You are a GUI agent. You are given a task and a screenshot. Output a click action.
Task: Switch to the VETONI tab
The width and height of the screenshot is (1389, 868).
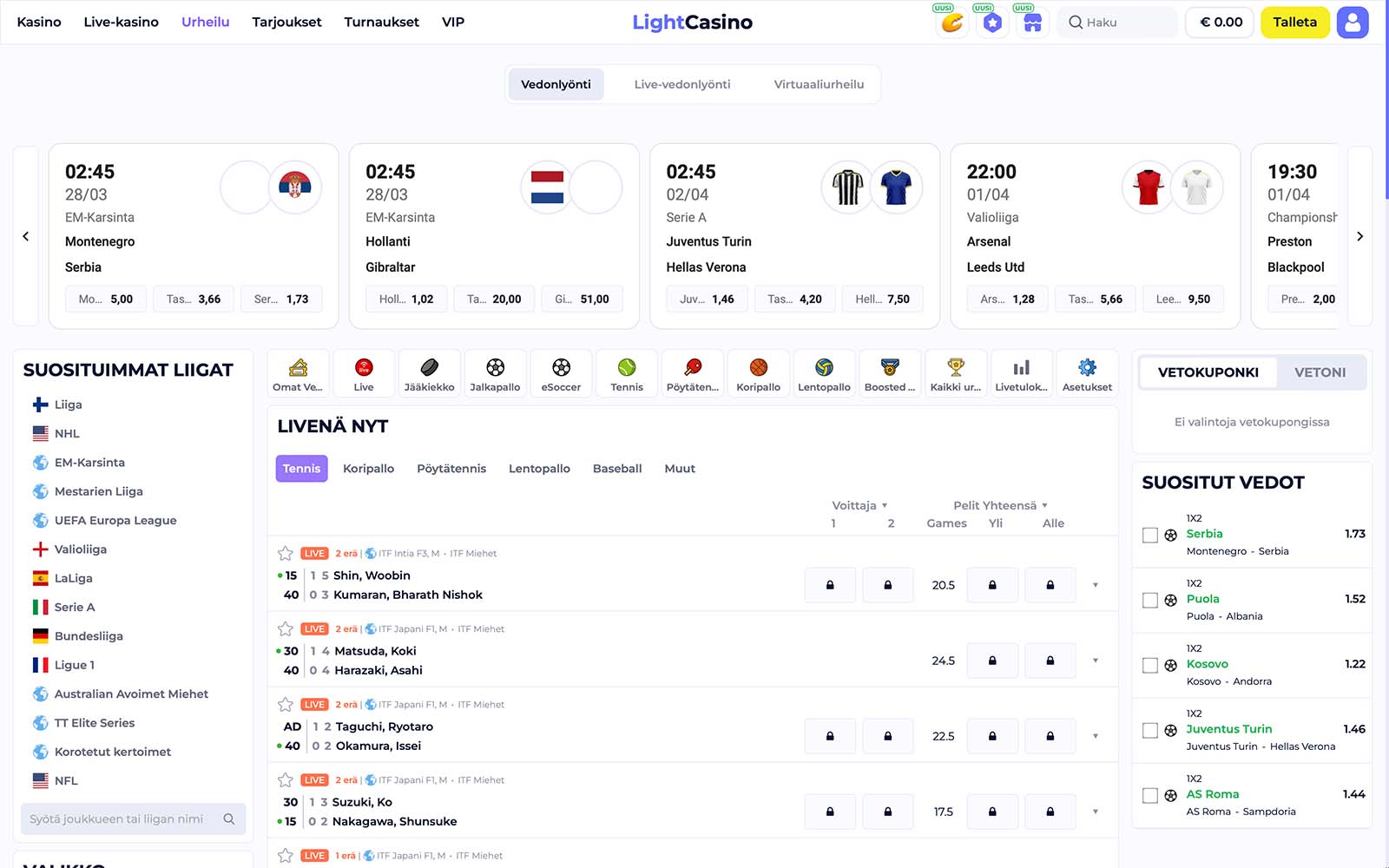1320,372
